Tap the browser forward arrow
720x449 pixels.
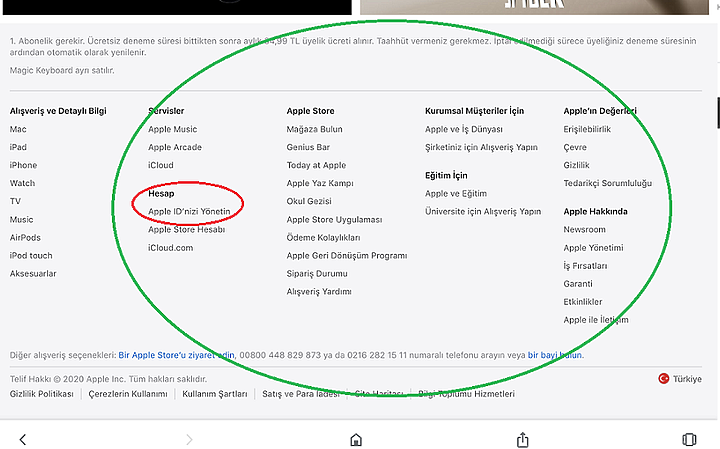point(189,439)
